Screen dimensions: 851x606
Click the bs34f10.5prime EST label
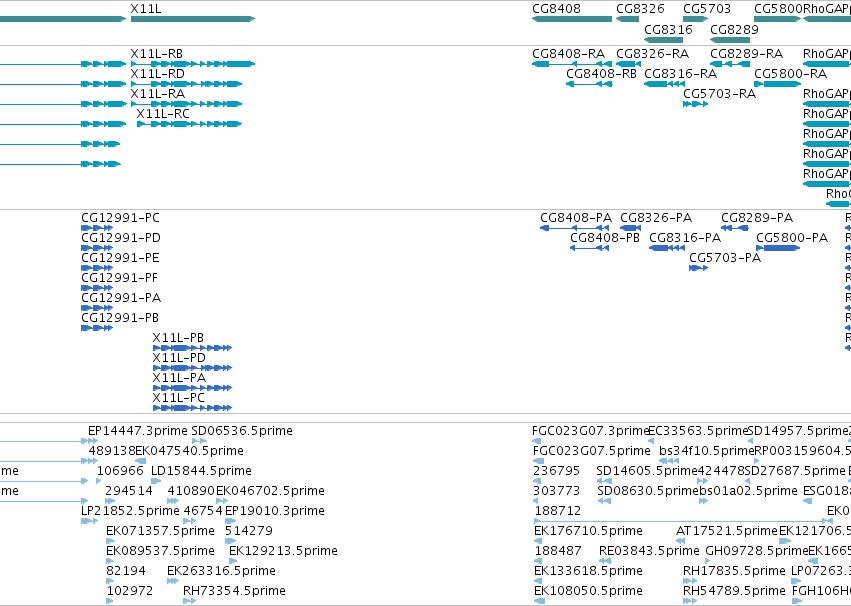coord(707,451)
